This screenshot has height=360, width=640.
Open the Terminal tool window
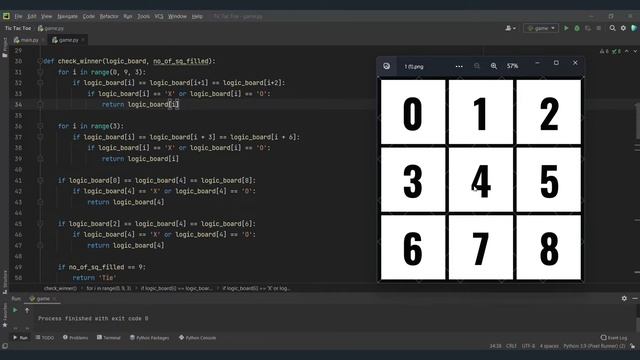(x=109, y=338)
